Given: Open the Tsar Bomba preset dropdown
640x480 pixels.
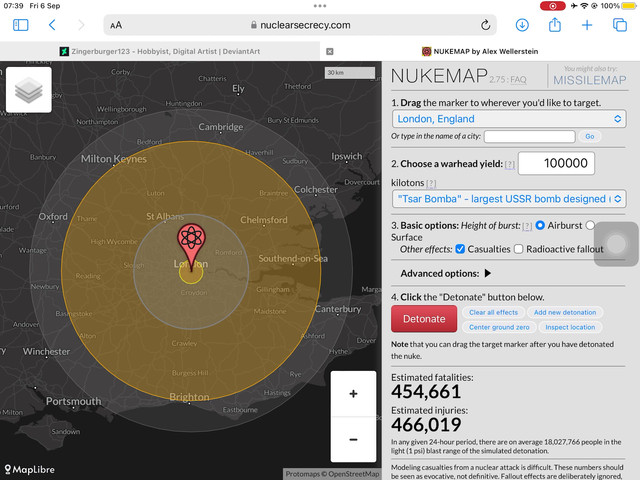Looking at the screenshot, I should tap(509, 199).
